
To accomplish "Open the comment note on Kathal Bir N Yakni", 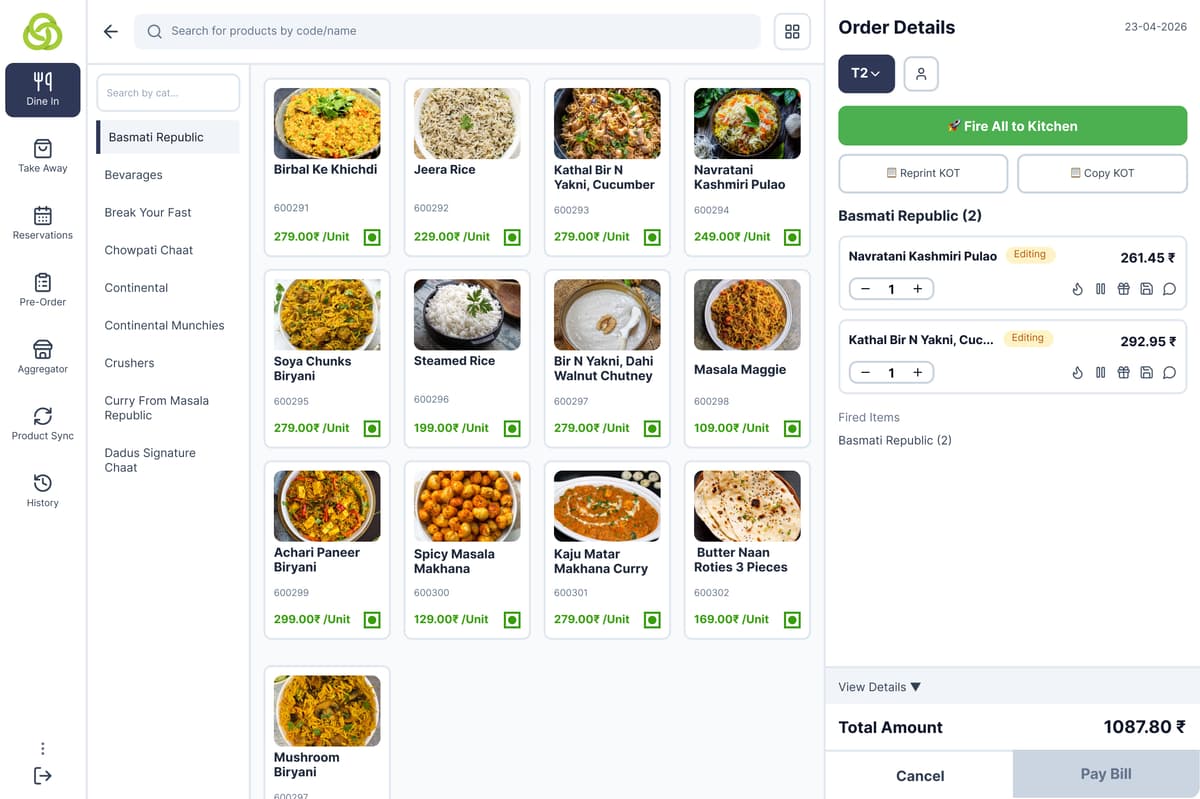I will 1169,373.
